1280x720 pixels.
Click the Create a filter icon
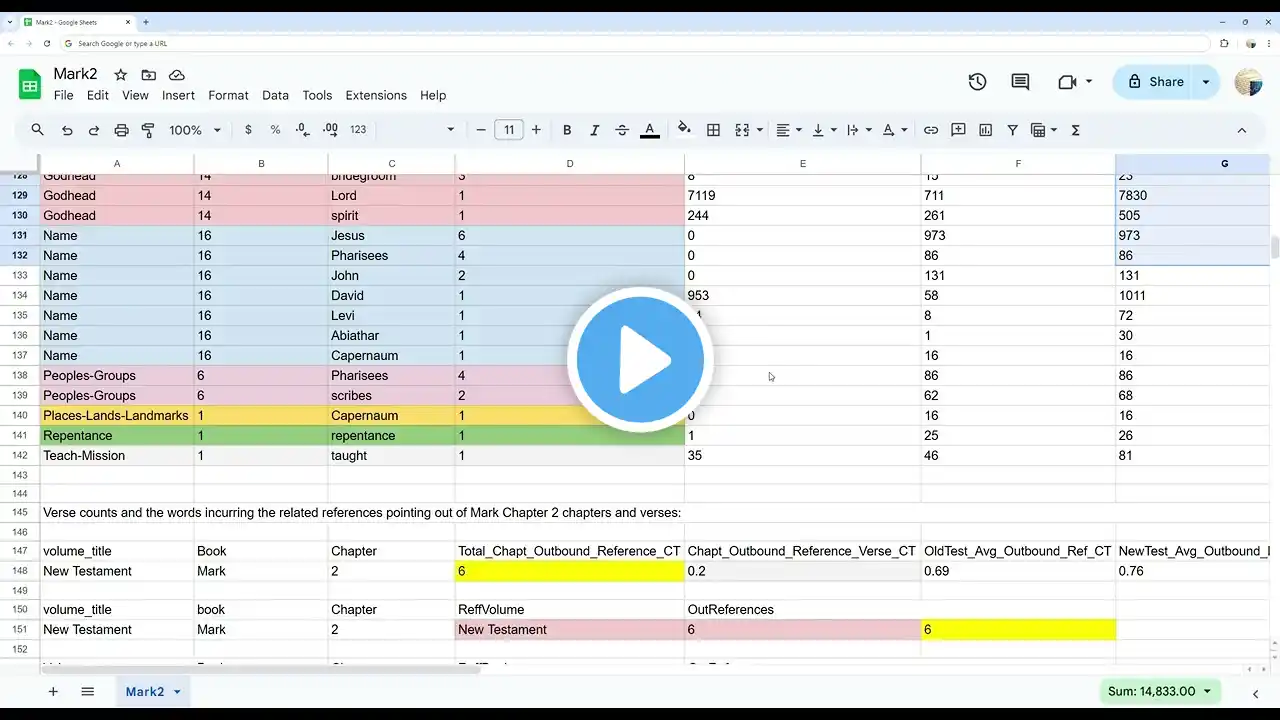coord(1013,130)
